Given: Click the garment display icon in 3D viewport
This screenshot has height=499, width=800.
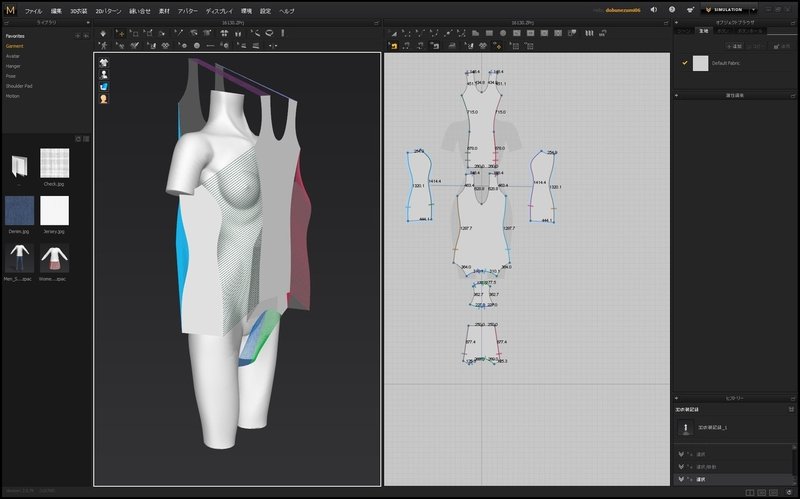Looking at the screenshot, I should click(x=103, y=62).
